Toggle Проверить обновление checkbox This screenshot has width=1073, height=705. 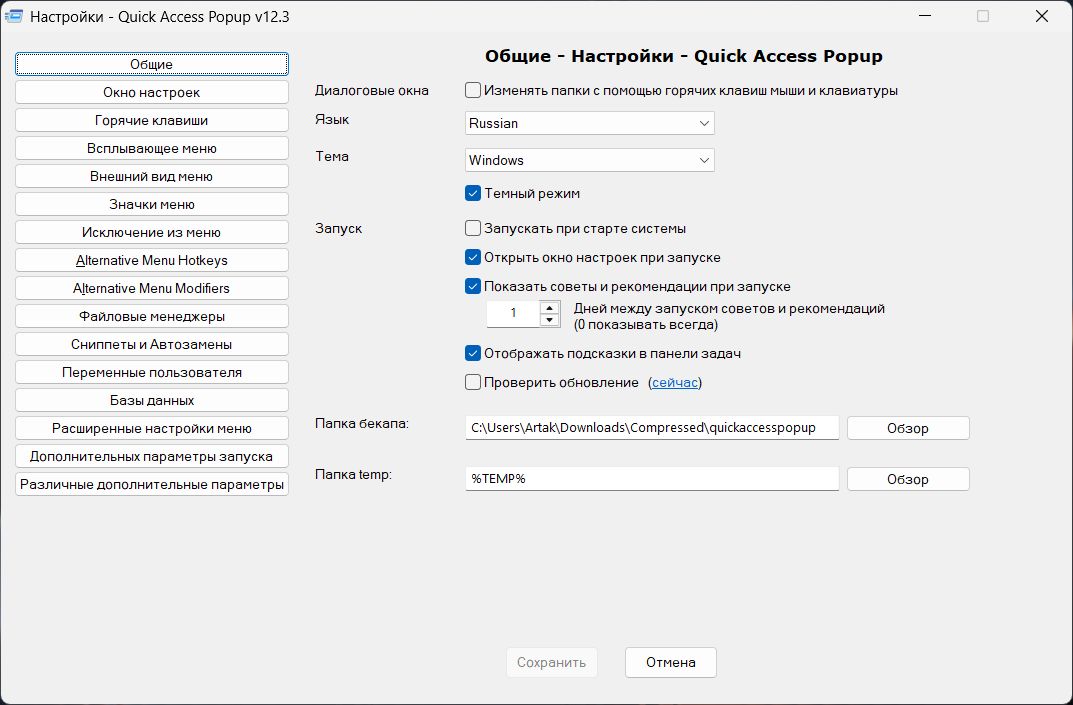point(473,382)
